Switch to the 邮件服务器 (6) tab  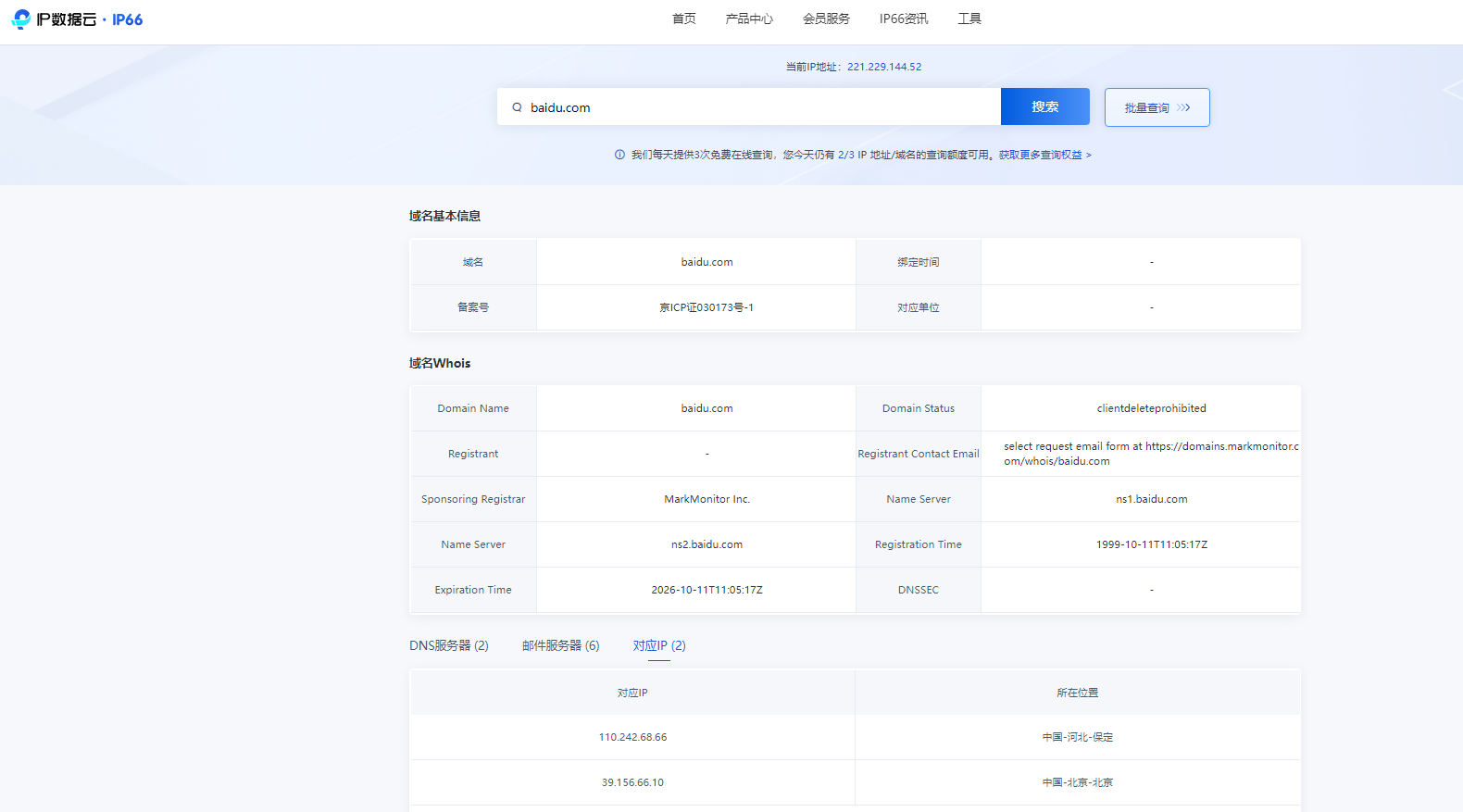pos(560,645)
